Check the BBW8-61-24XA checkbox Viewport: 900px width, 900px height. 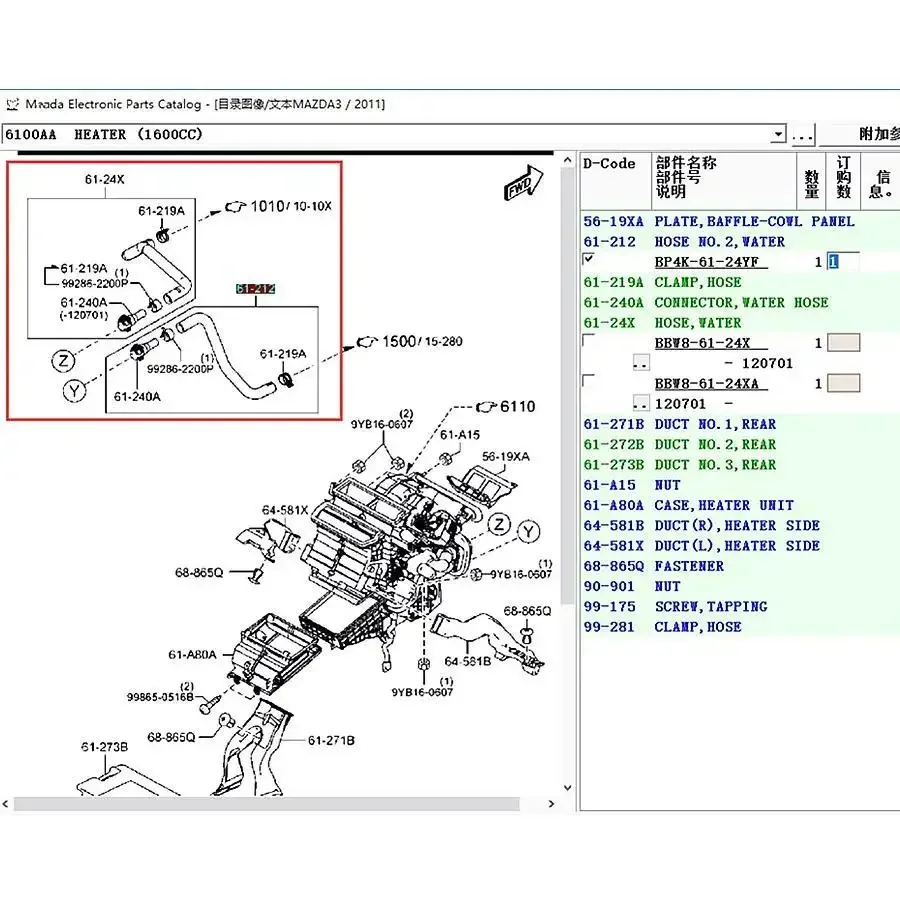point(588,381)
